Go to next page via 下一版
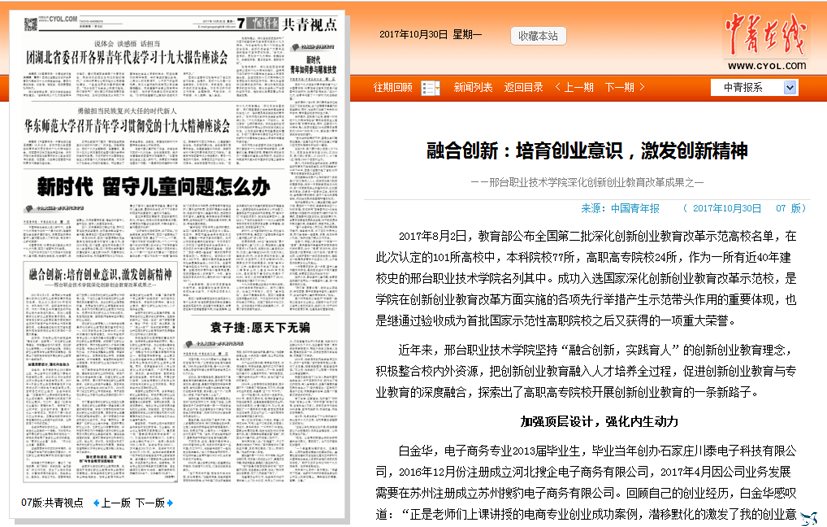The width and height of the screenshot is (827, 527). pyautogui.click(x=150, y=503)
